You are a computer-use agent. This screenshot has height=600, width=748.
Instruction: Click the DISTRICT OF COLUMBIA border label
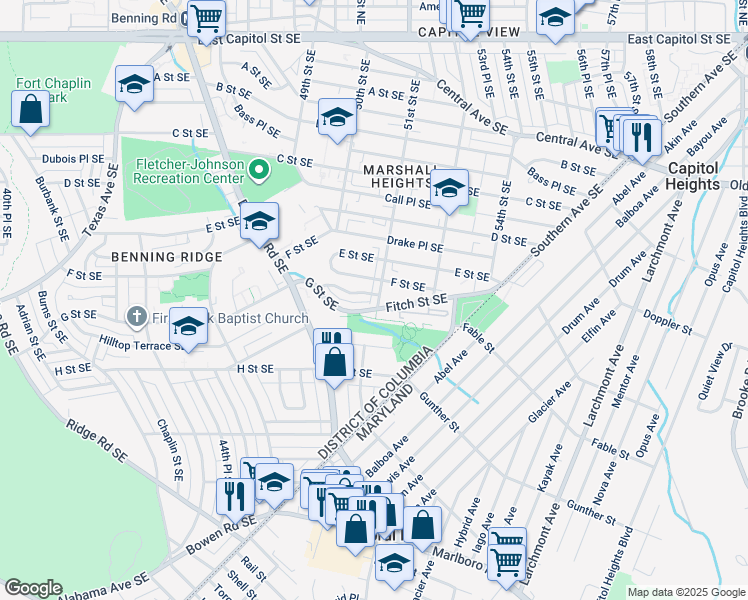click(x=375, y=403)
